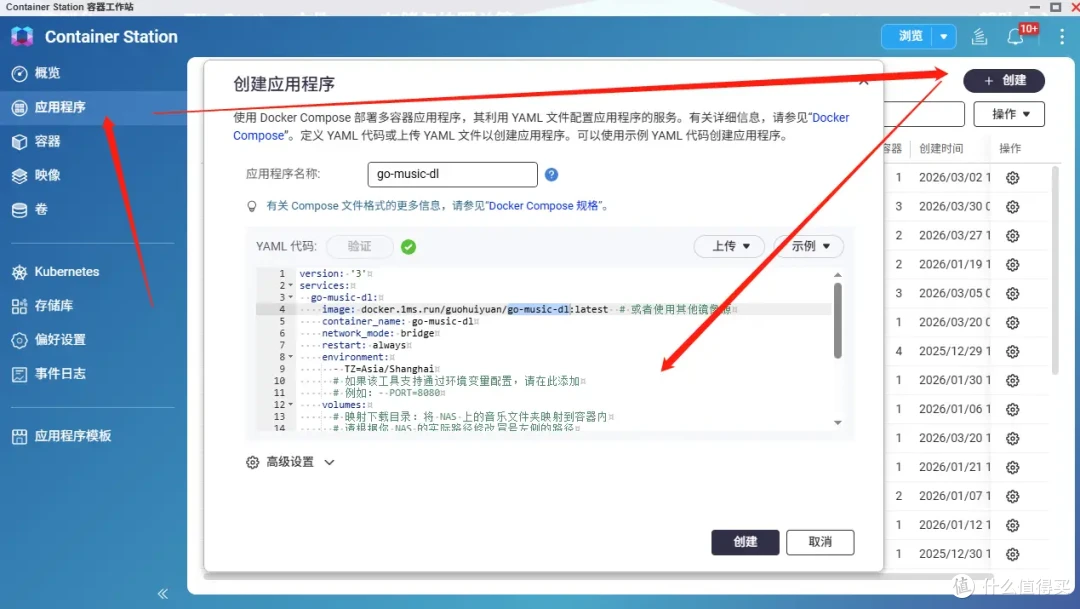Image resolution: width=1080 pixels, height=609 pixels.
Task: Click the 验证 validate button
Action: pos(360,247)
